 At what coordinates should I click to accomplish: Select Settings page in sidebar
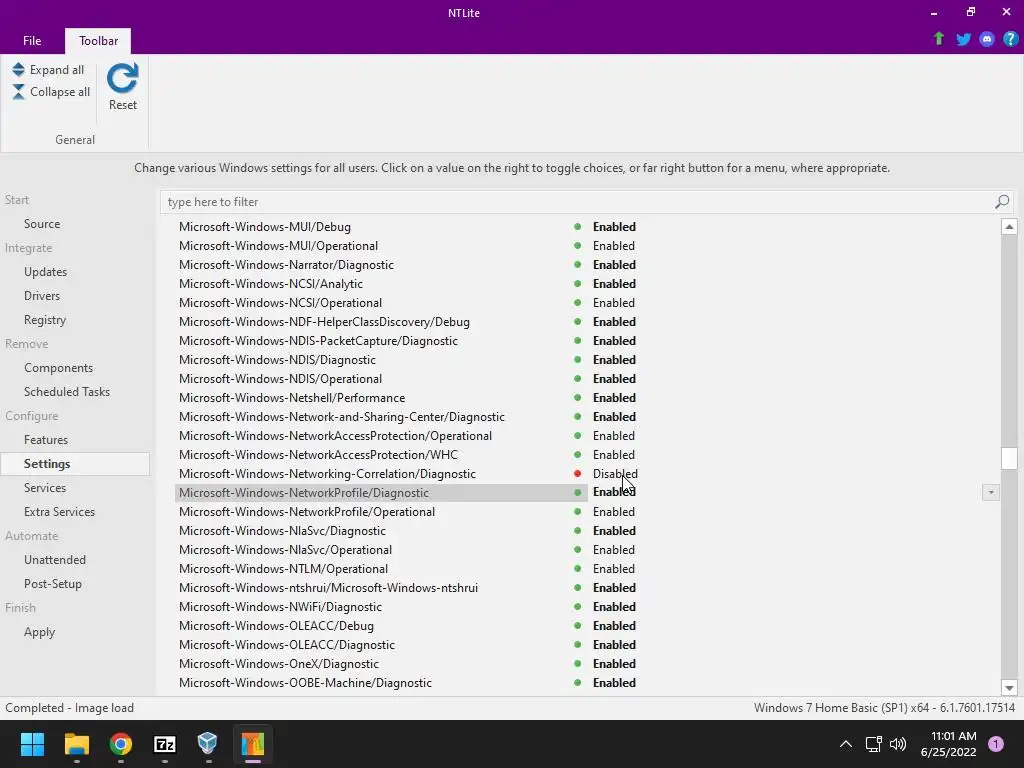pos(75,464)
